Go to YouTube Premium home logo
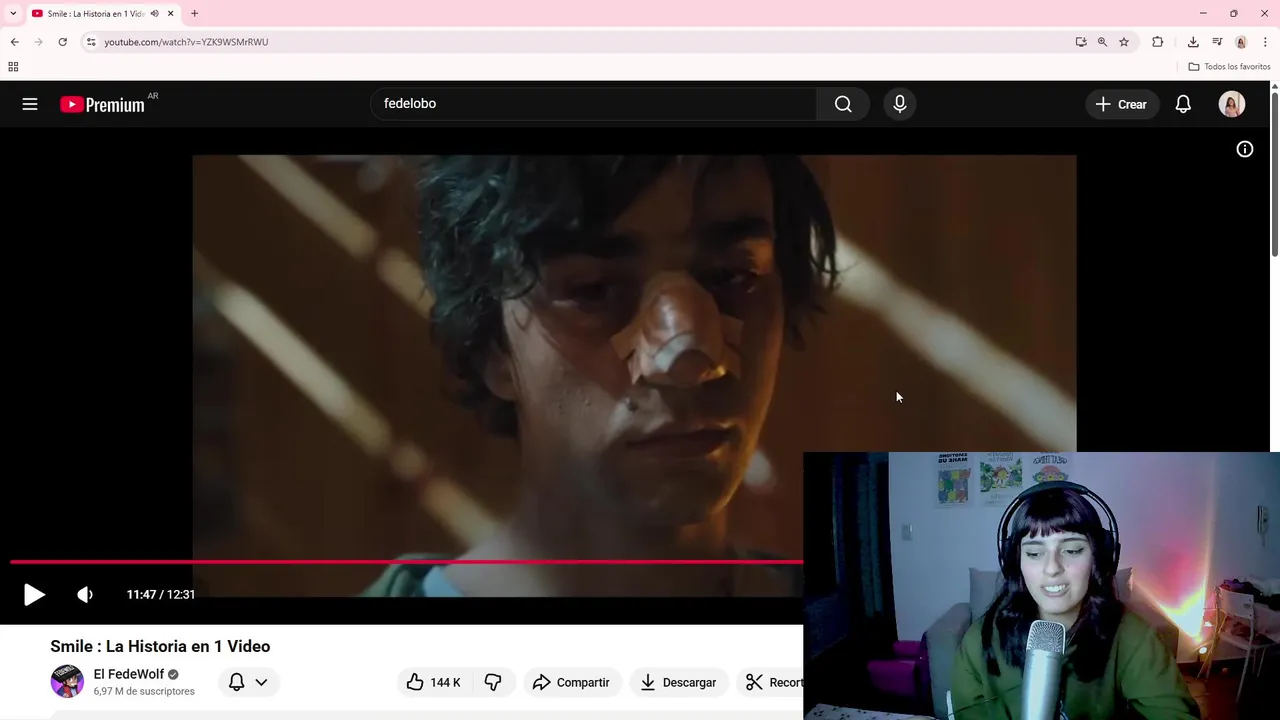Viewport: 1280px width, 720px height. pyautogui.click(x=102, y=104)
